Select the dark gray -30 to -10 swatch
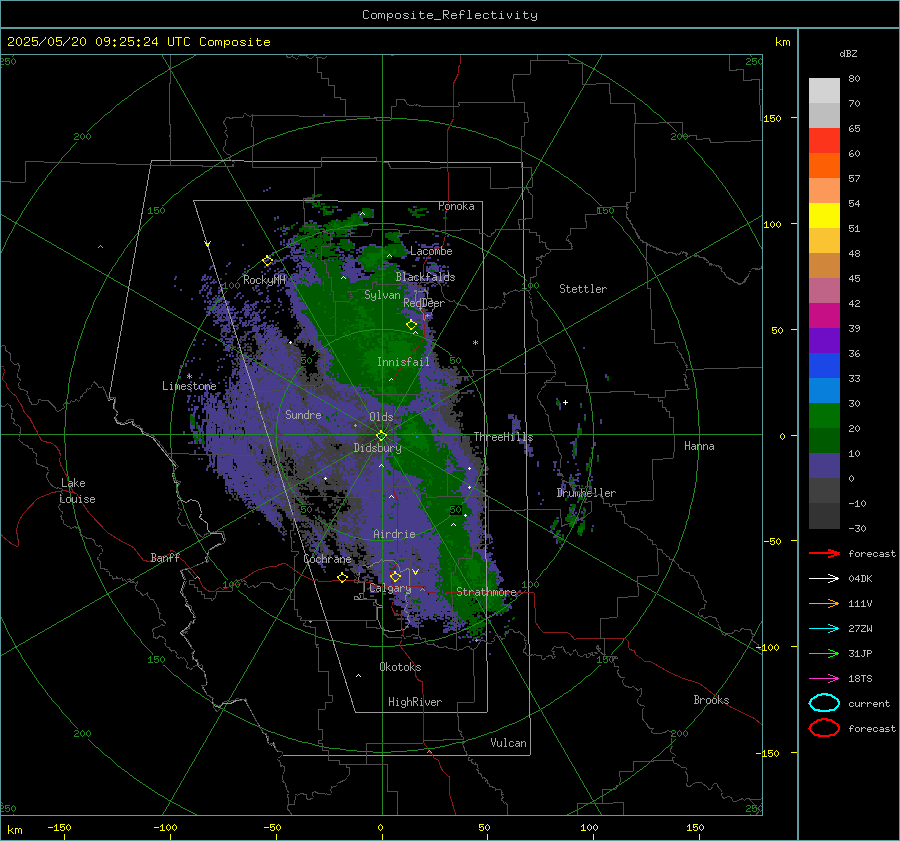Screen dimensions: 900x841 pyautogui.click(x=824, y=516)
